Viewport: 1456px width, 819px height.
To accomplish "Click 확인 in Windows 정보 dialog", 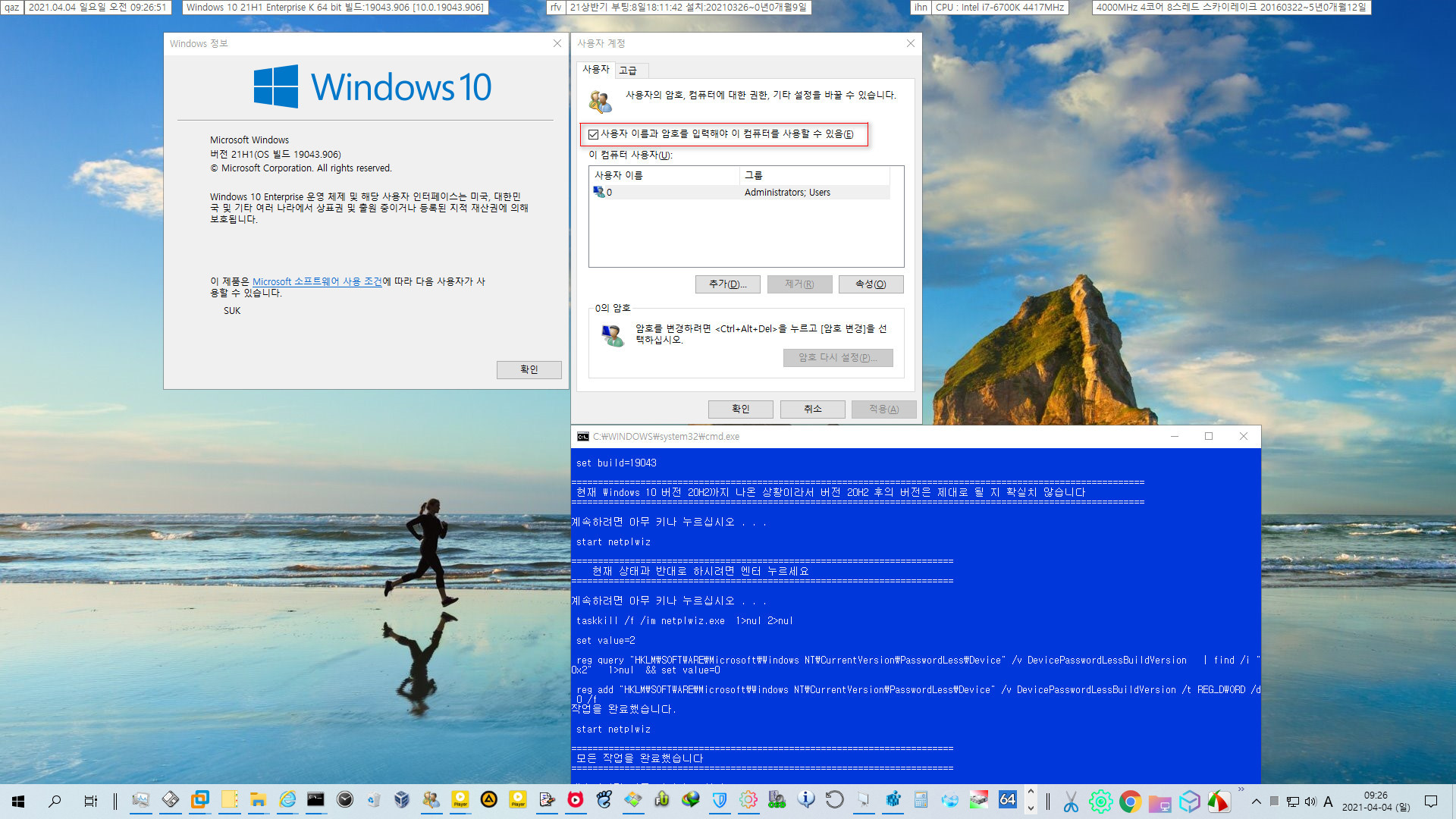I will pyautogui.click(x=529, y=369).
